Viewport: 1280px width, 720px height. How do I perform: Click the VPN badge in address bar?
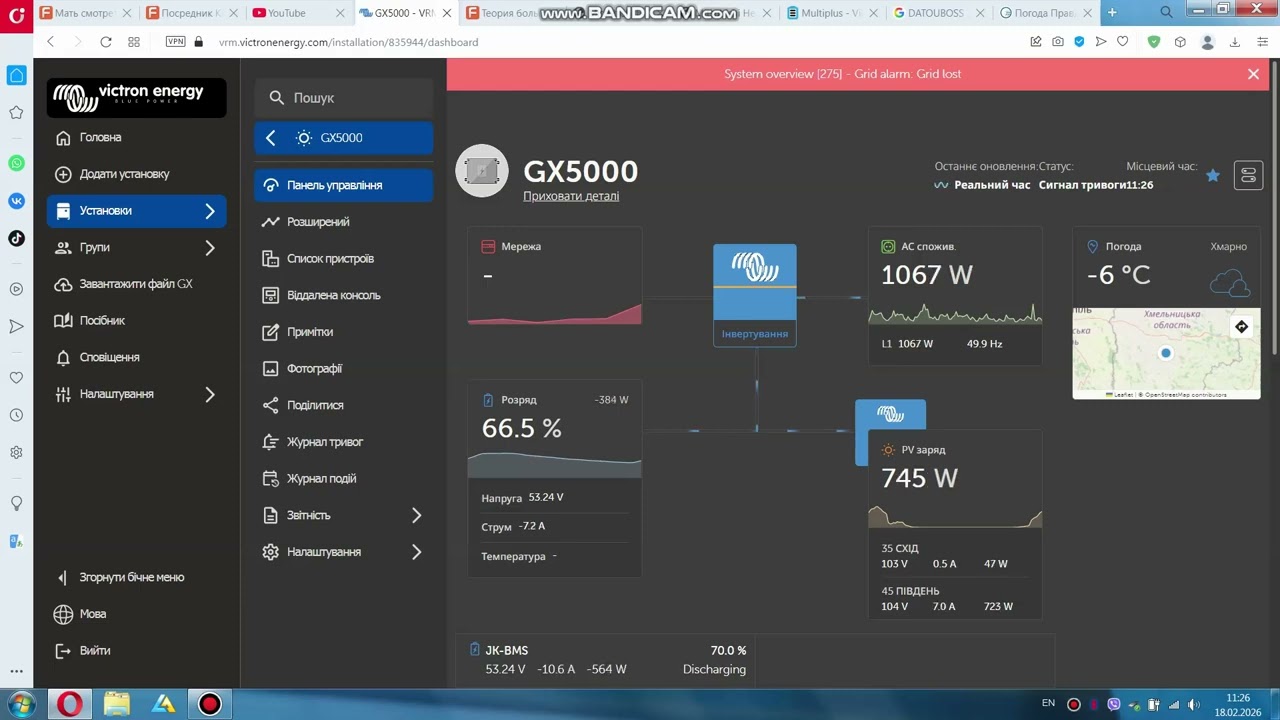pos(176,42)
